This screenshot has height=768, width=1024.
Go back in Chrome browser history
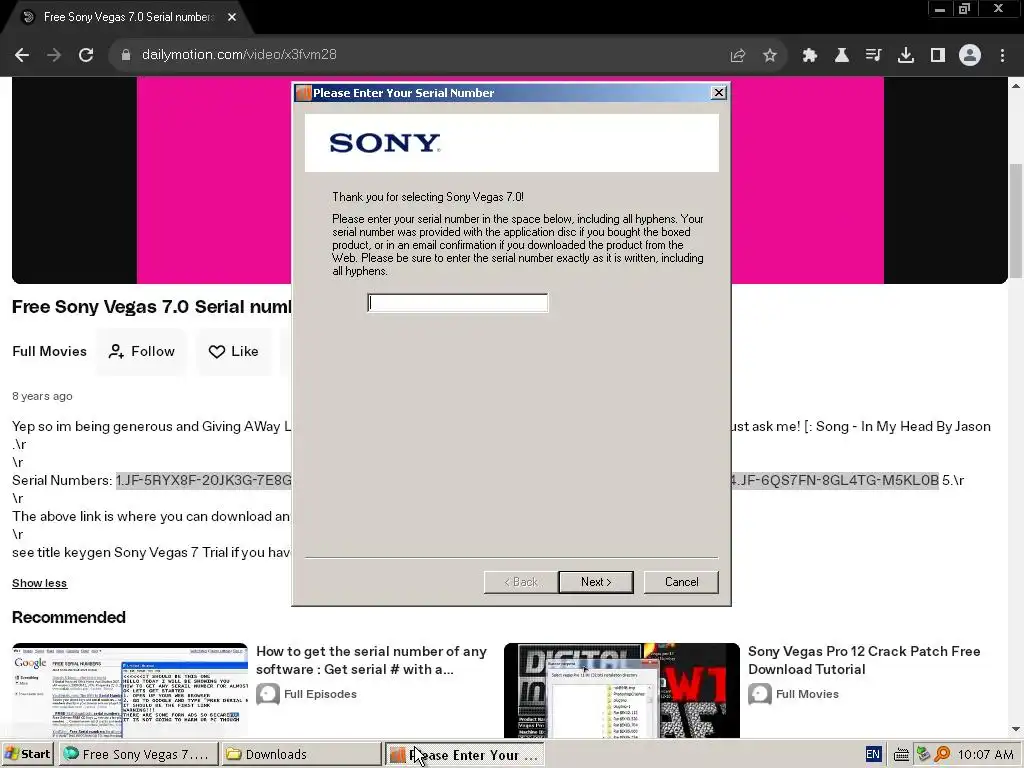pyautogui.click(x=22, y=55)
